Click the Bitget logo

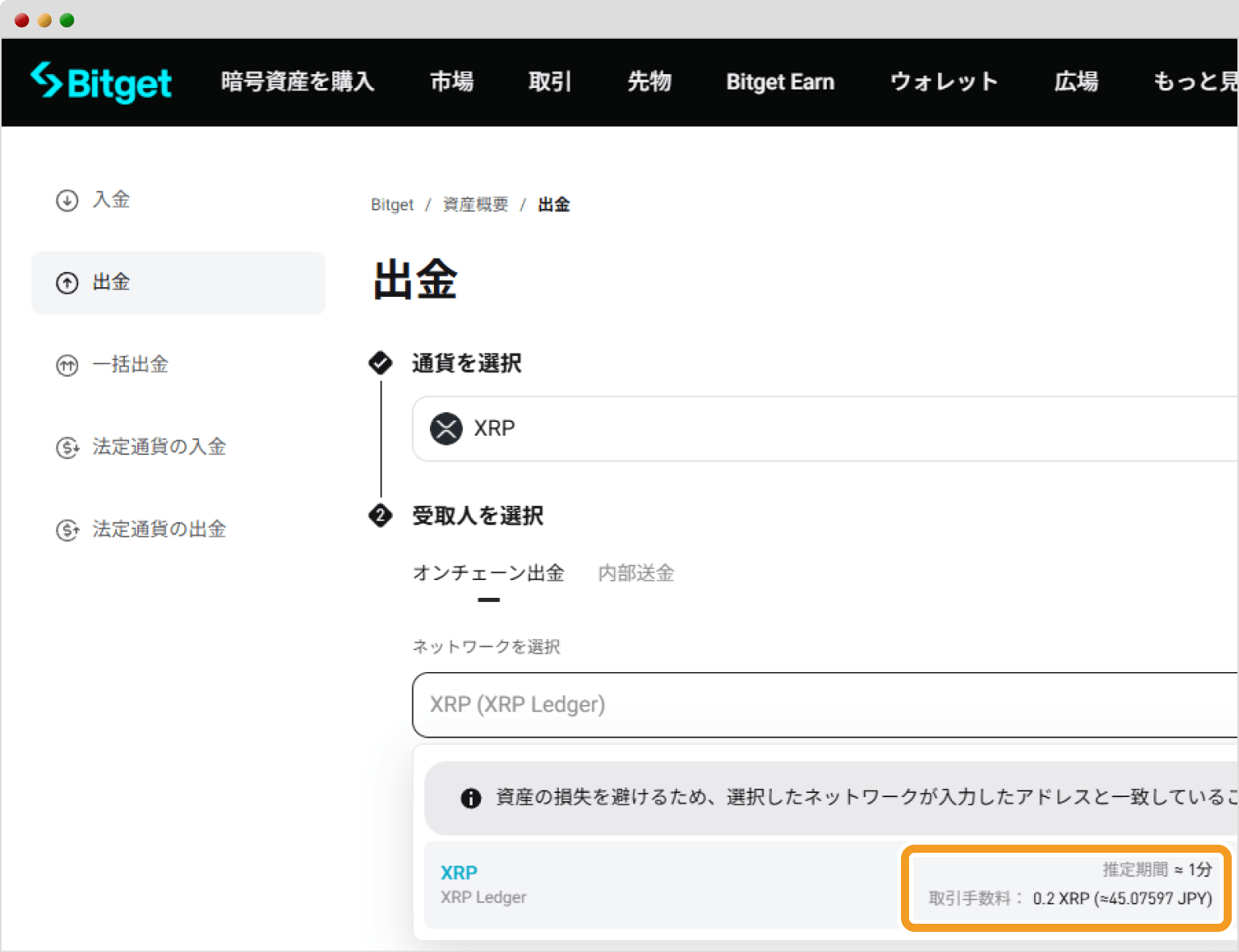pyautogui.click(x=100, y=81)
